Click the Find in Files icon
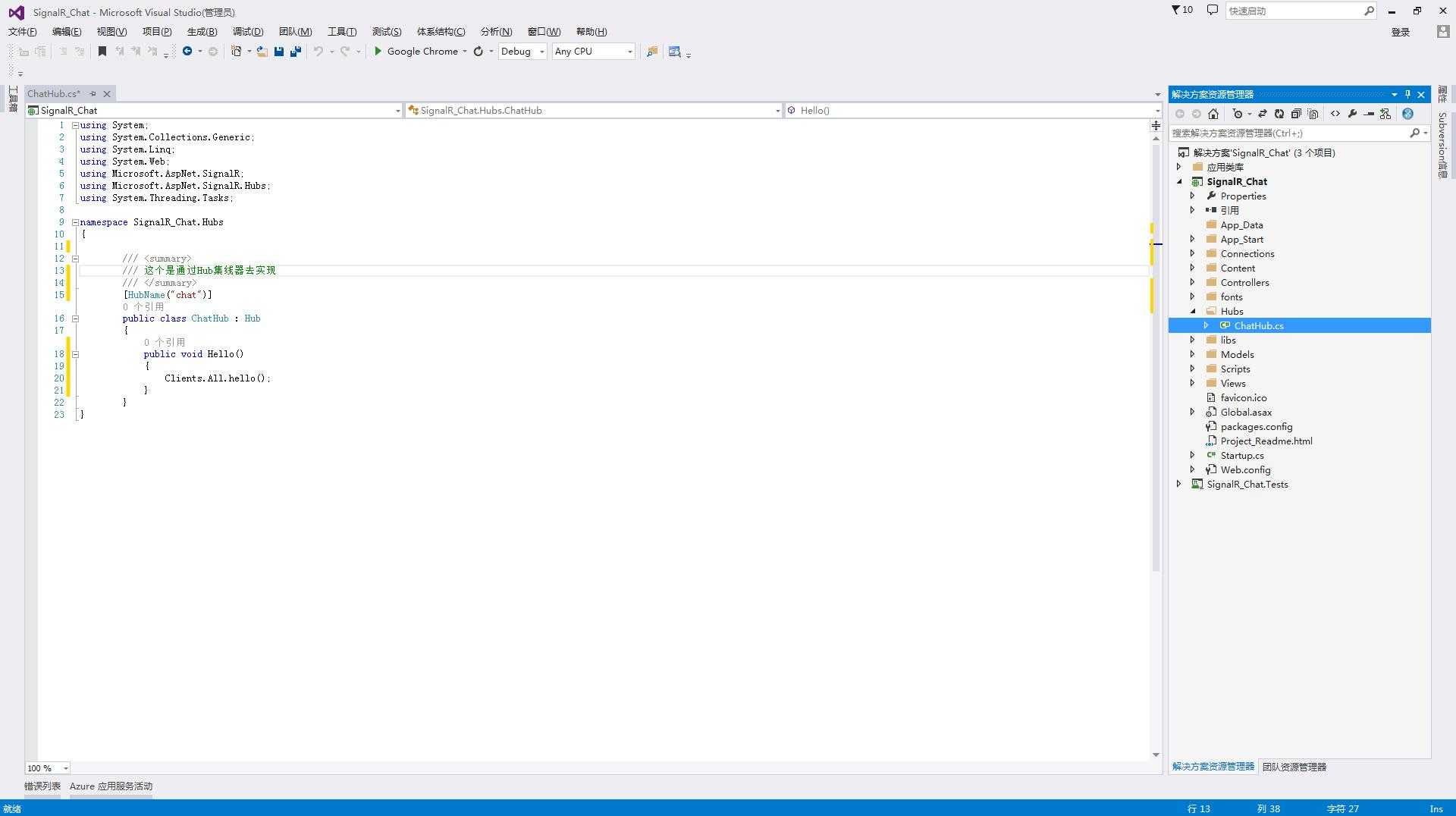Screen dimensions: 1456x816 [x=651, y=52]
